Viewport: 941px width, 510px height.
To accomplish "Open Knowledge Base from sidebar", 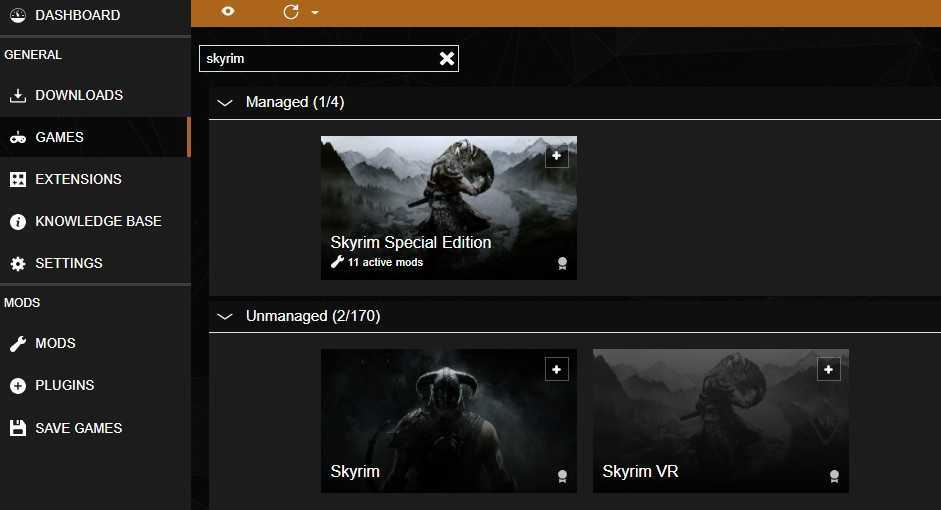I will (98, 221).
